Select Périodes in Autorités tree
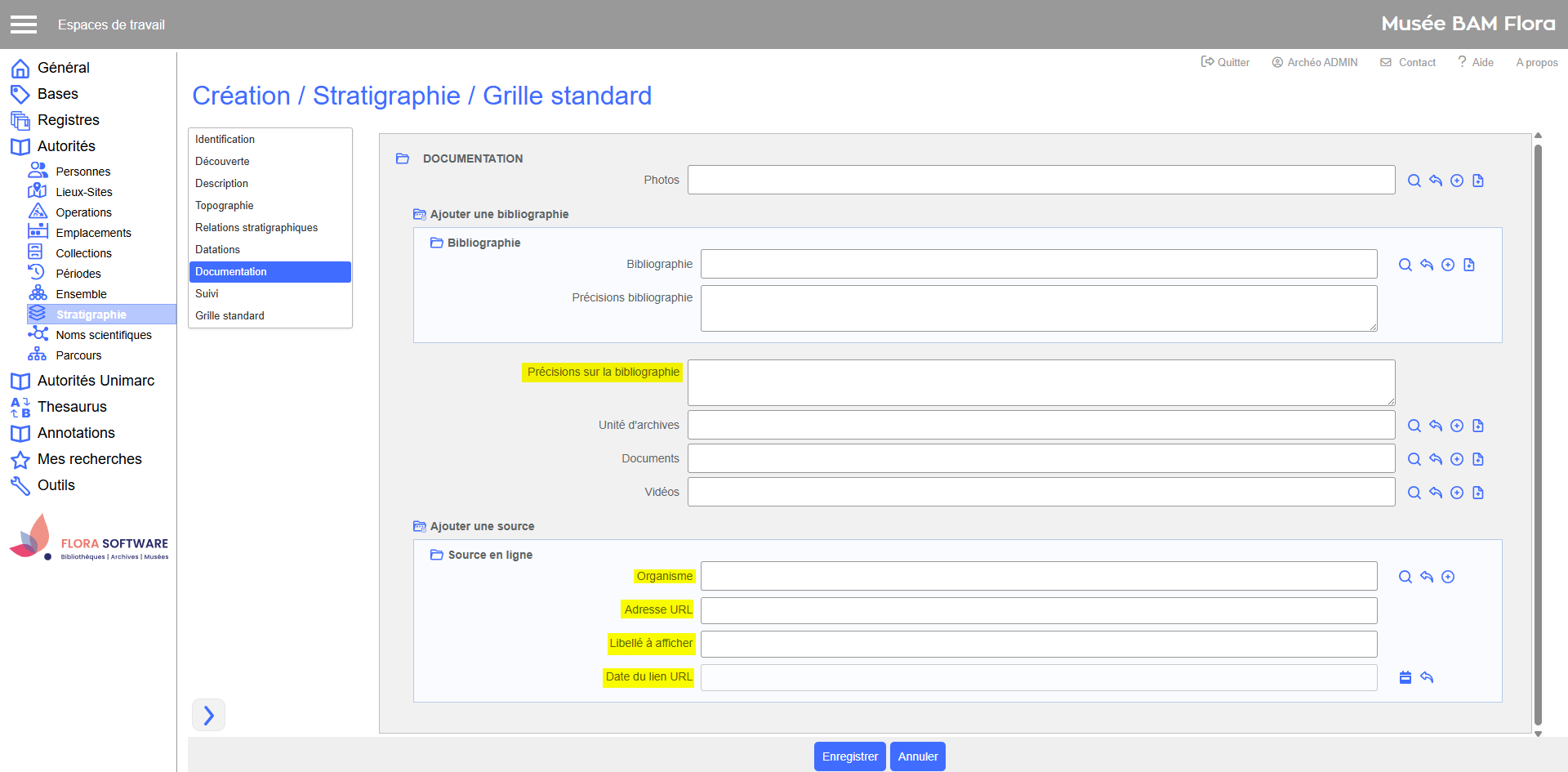This screenshot has height=772, width=1568. click(78, 274)
